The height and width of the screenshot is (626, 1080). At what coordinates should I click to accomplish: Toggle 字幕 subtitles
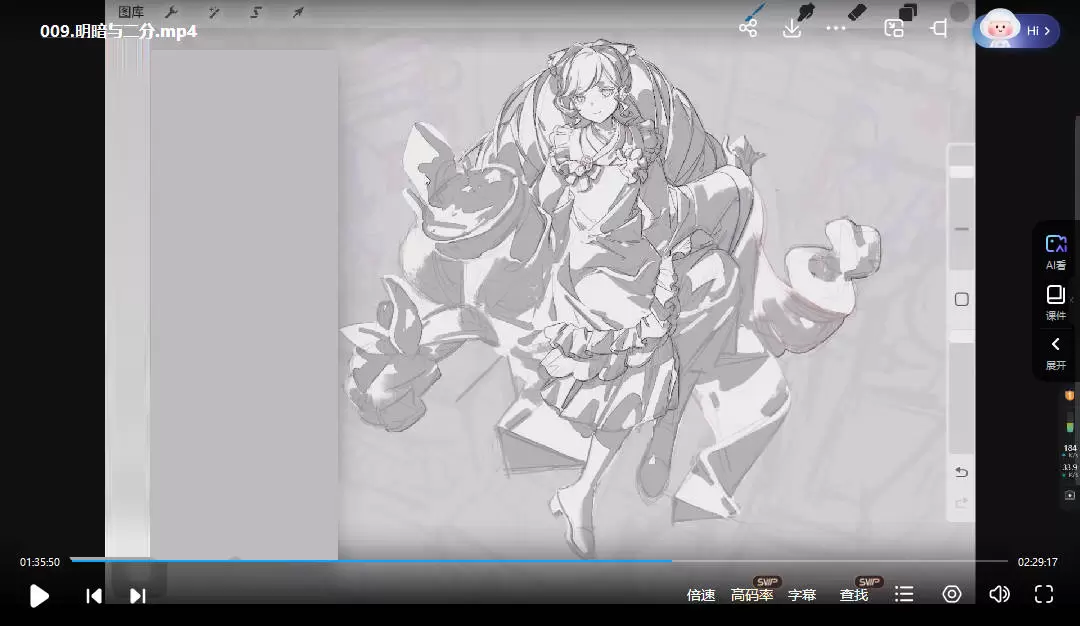point(802,595)
